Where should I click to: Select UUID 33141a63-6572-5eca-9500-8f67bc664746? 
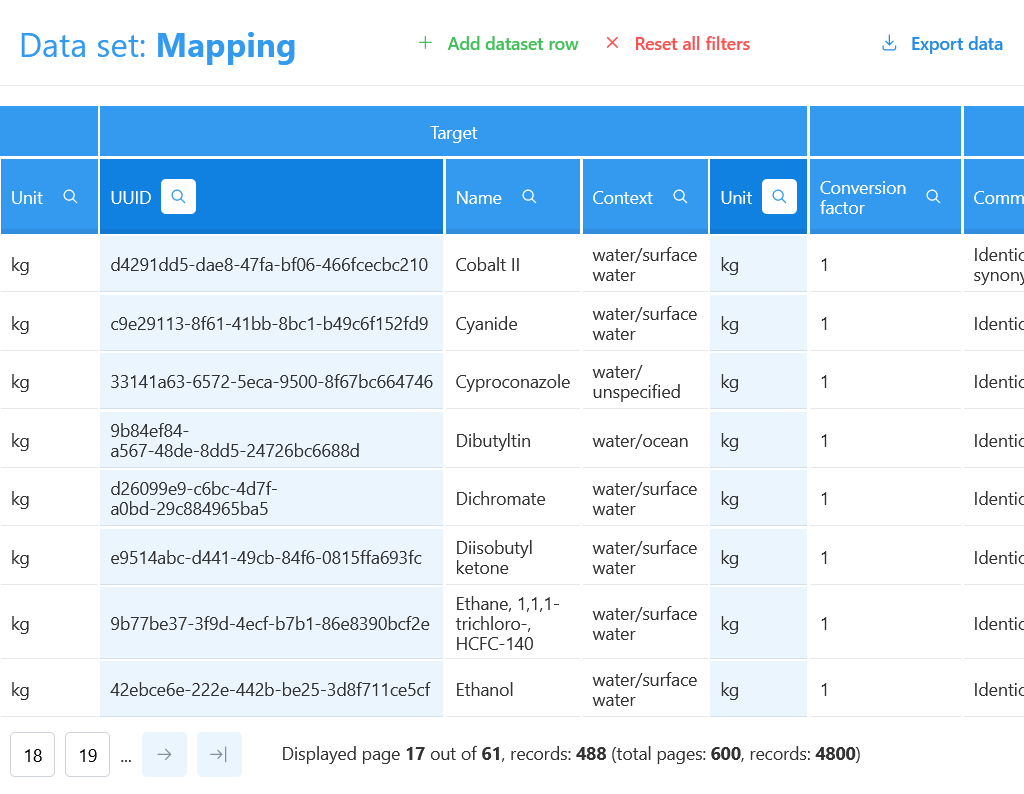(x=272, y=381)
